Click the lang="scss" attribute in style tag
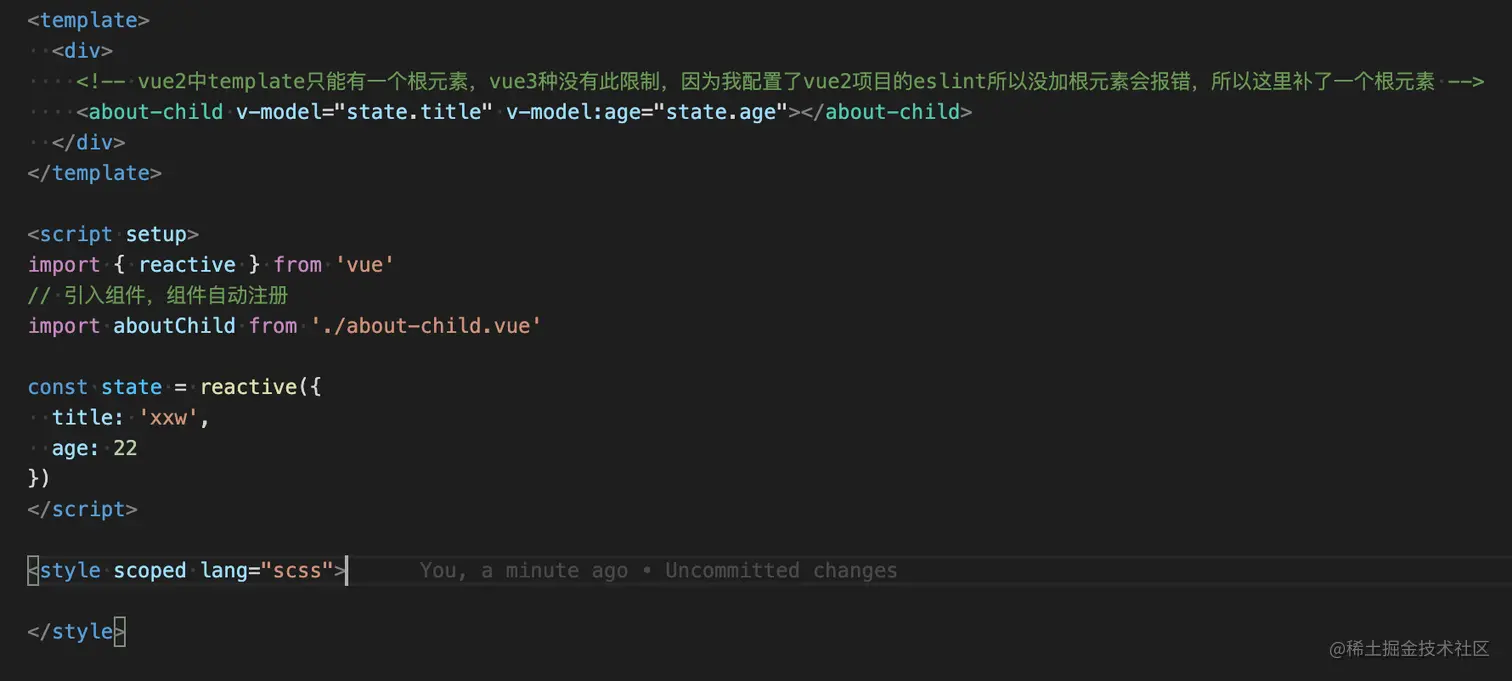 (267, 571)
